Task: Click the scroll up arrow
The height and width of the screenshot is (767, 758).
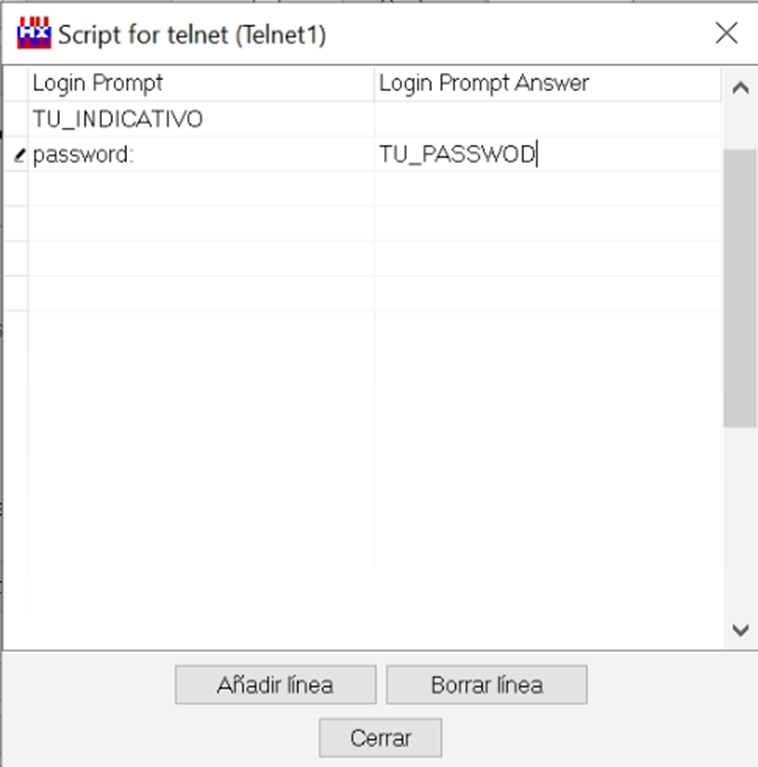Action: click(740, 88)
